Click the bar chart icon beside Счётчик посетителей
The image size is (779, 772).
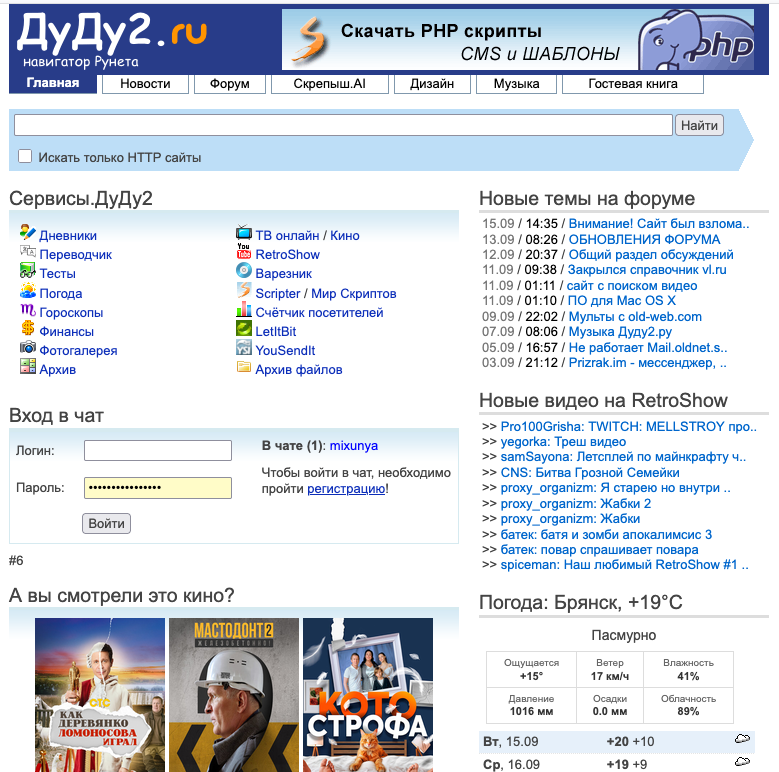click(x=244, y=309)
